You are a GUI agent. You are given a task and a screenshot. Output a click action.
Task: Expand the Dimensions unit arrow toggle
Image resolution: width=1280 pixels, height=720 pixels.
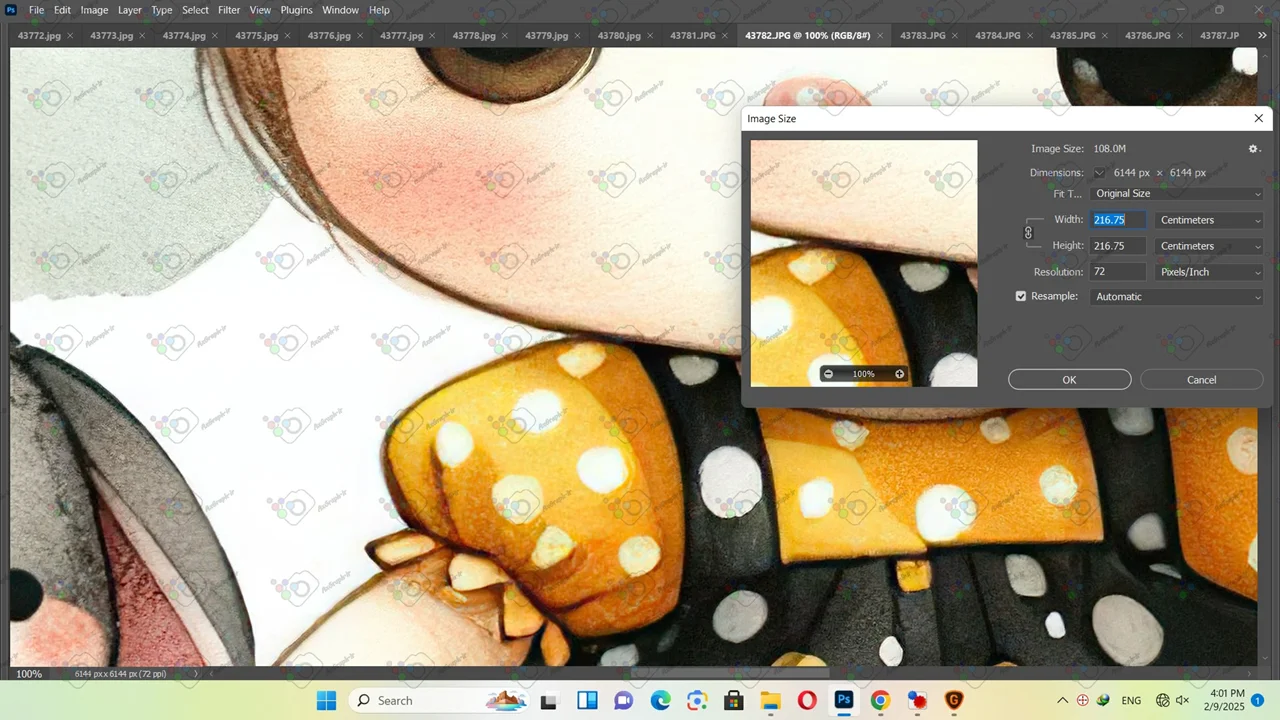click(x=1099, y=173)
